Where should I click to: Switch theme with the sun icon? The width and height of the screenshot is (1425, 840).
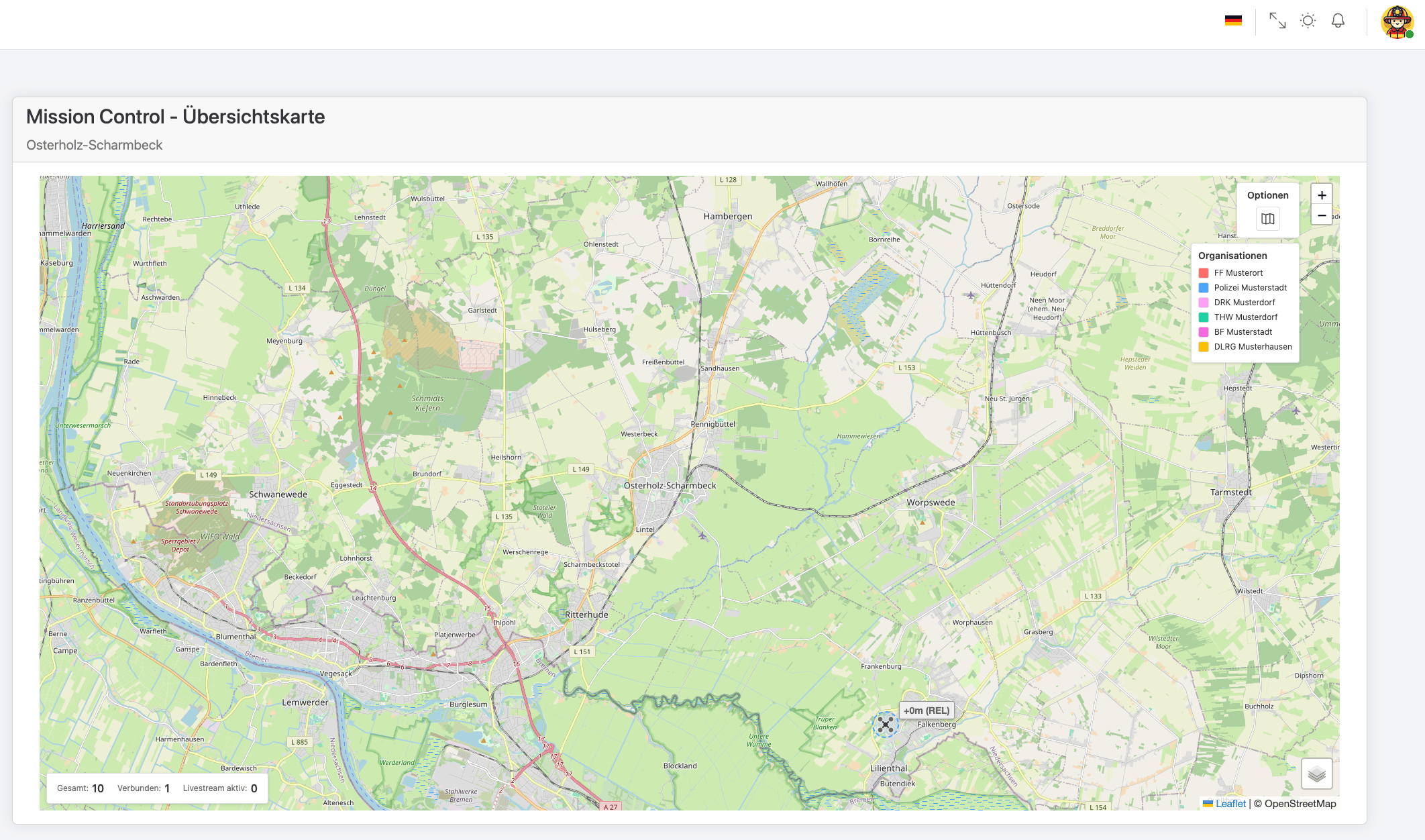coord(1308,21)
